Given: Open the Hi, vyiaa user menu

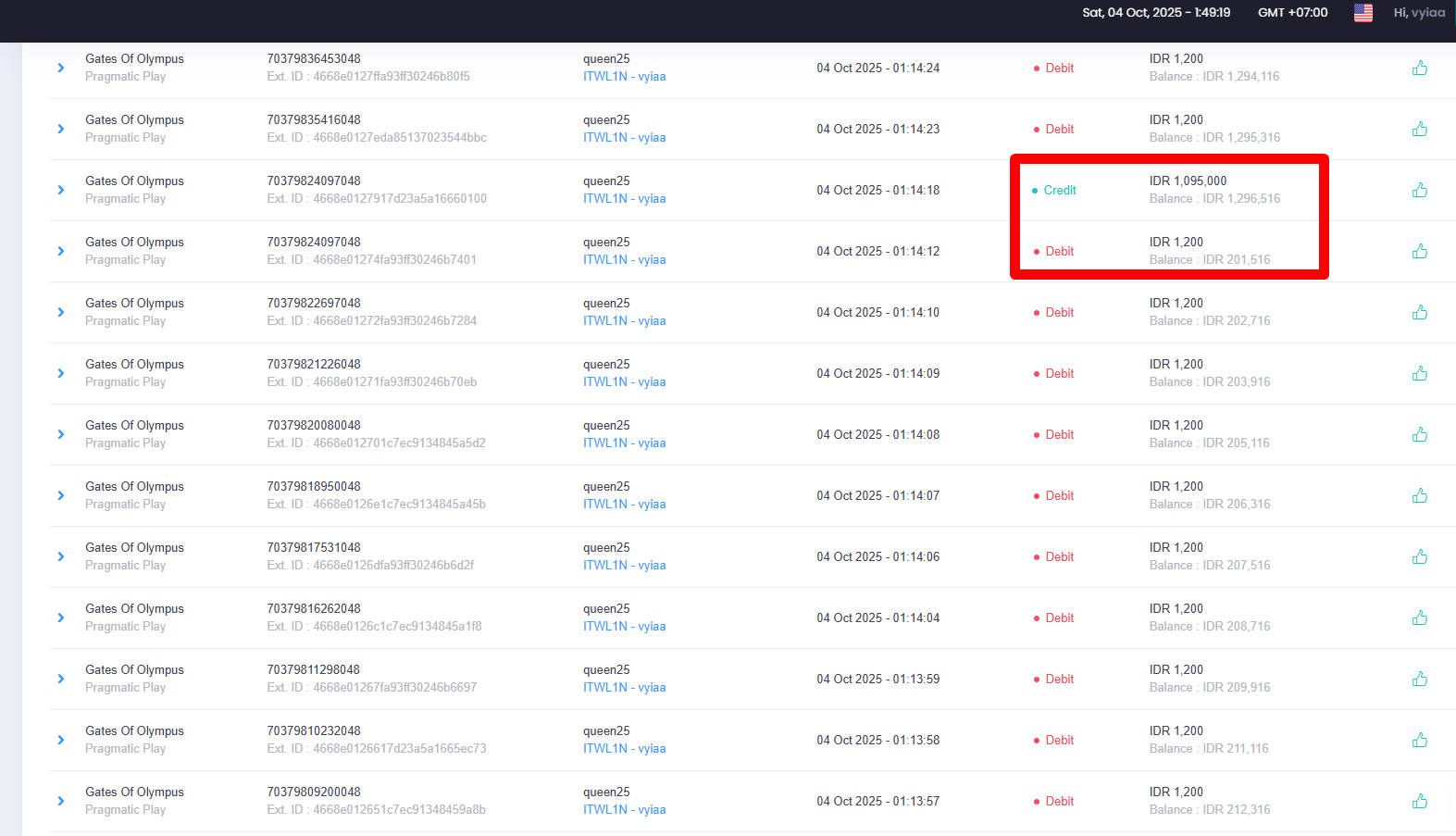Looking at the screenshot, I should click(x=1419, y=13).
